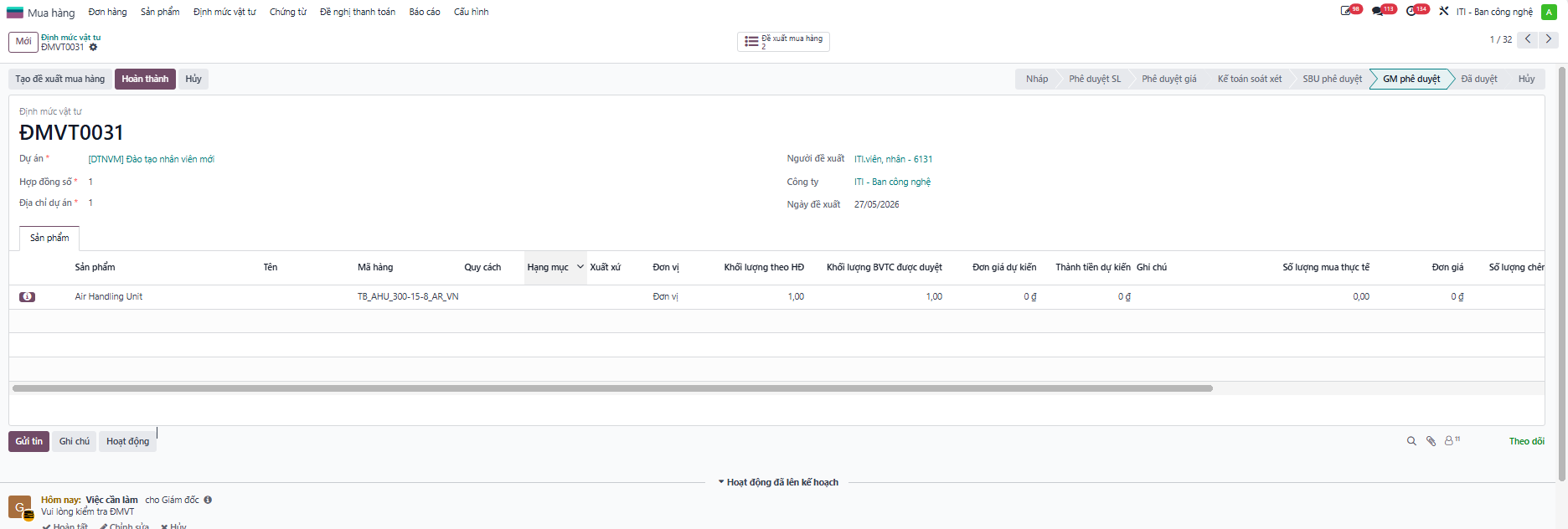Click Tạo đề xuất mua hàng button

click(x=60, y=79)
